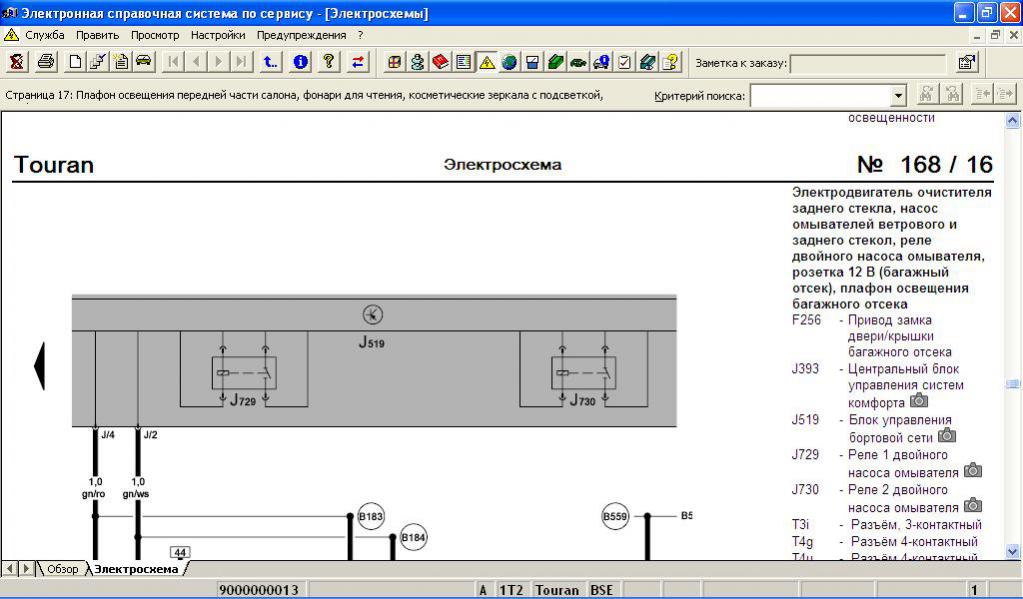Image resolution: width=1023 pixels, height=599 pixels.
Task: Open the Настройки menu
Action: pyautogui.click(x=218, y=35)
